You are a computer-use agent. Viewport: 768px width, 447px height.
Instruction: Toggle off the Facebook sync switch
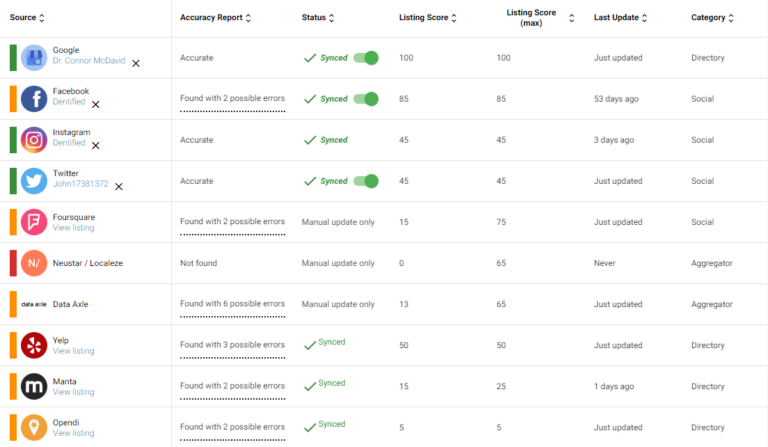tap(366, 99)
